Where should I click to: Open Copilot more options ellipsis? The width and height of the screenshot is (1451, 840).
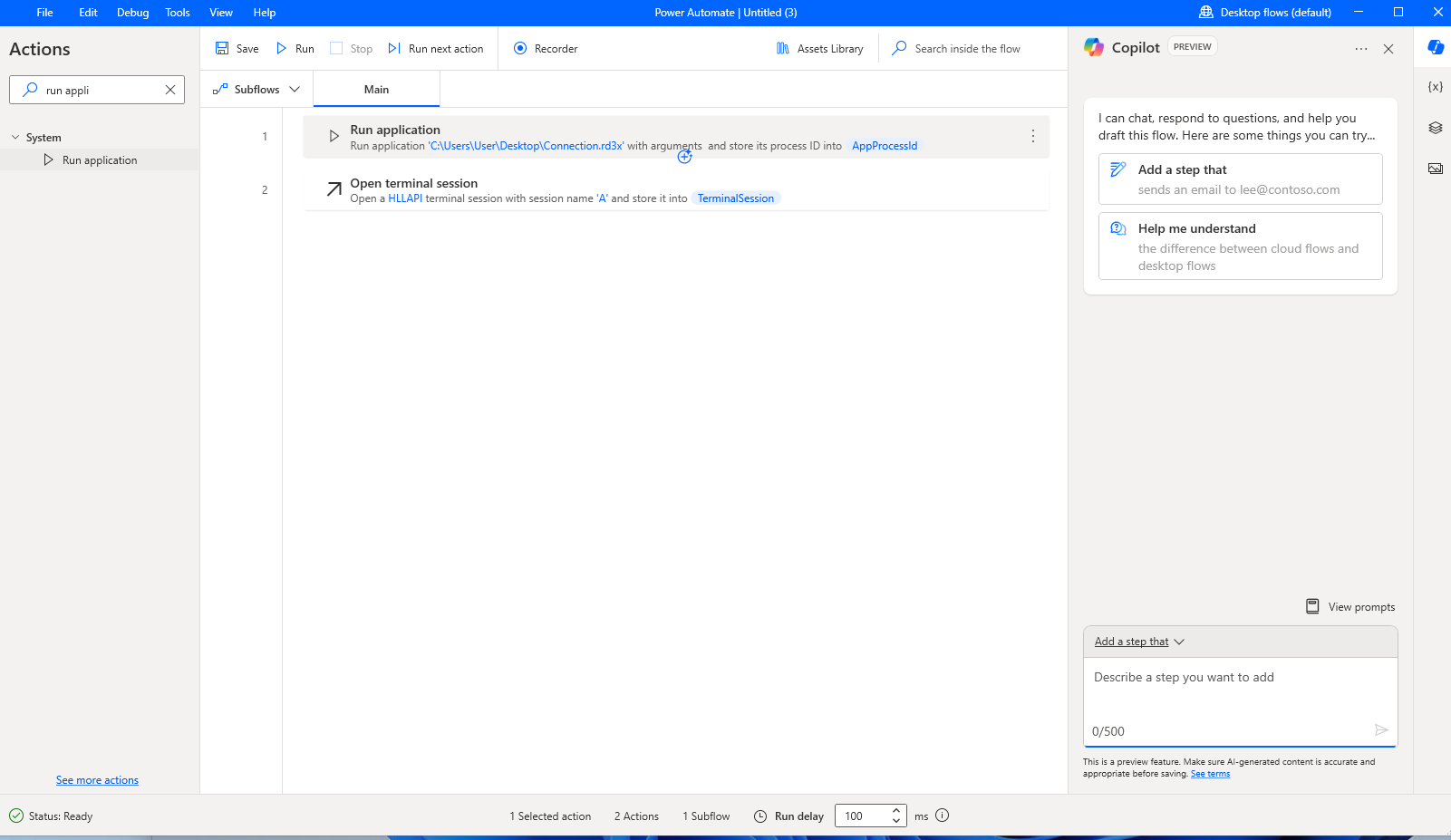[1361, 49]
